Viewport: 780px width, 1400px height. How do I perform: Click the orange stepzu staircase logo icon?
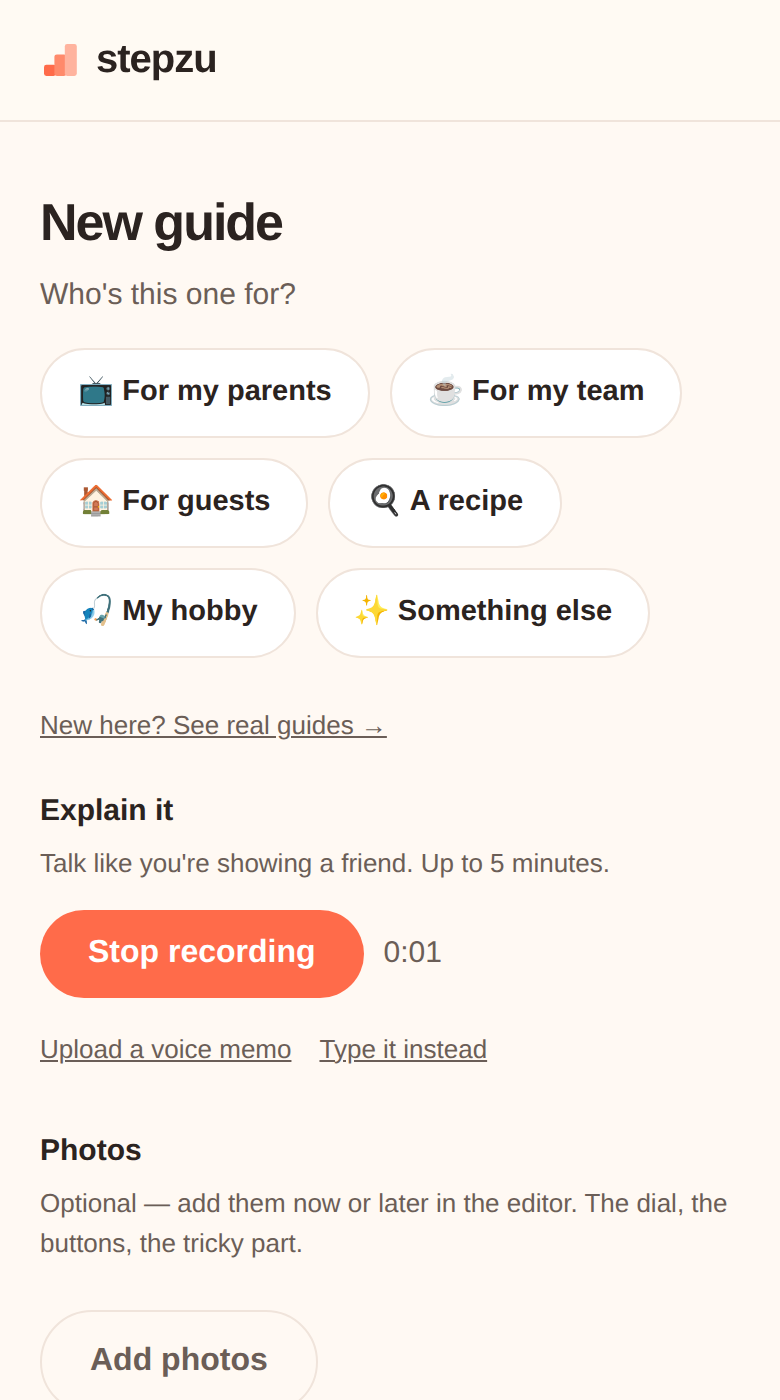pyautogui.click(x=60, y=60)
